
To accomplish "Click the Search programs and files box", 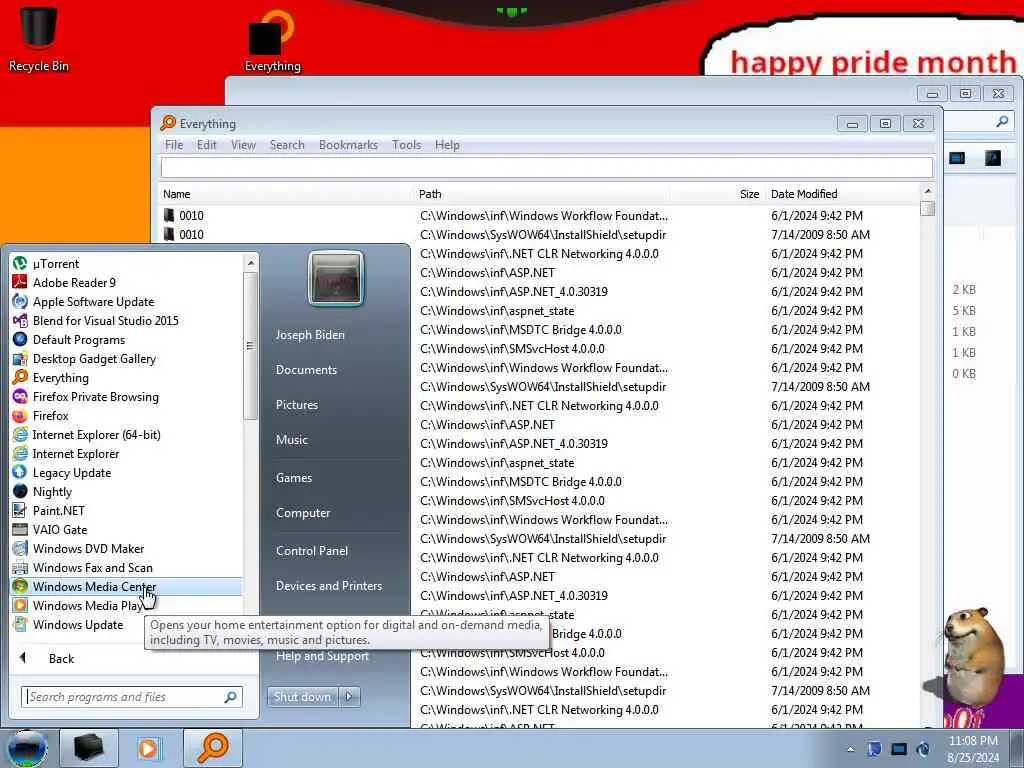I will [132, 697].
